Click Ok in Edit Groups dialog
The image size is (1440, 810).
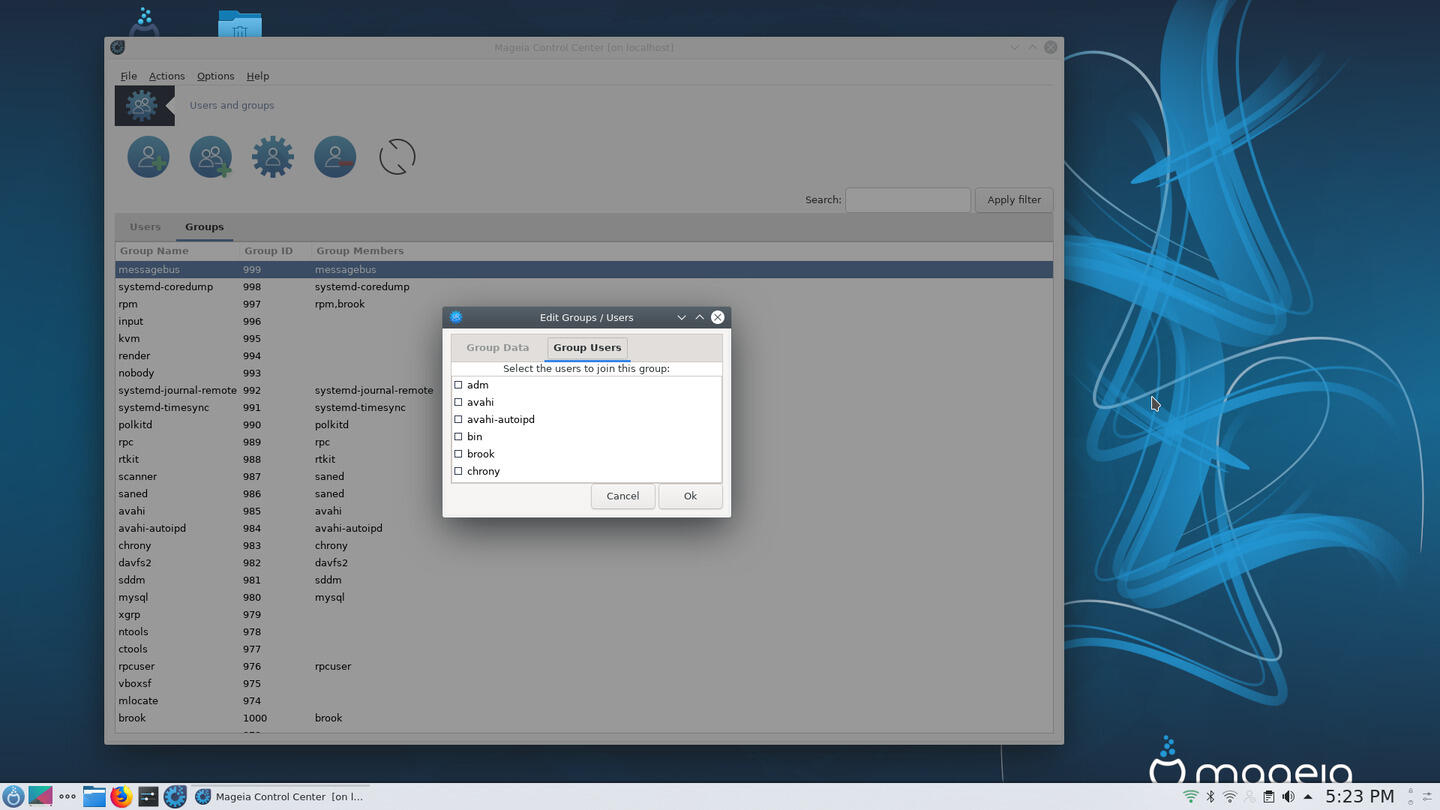[690, 496]
